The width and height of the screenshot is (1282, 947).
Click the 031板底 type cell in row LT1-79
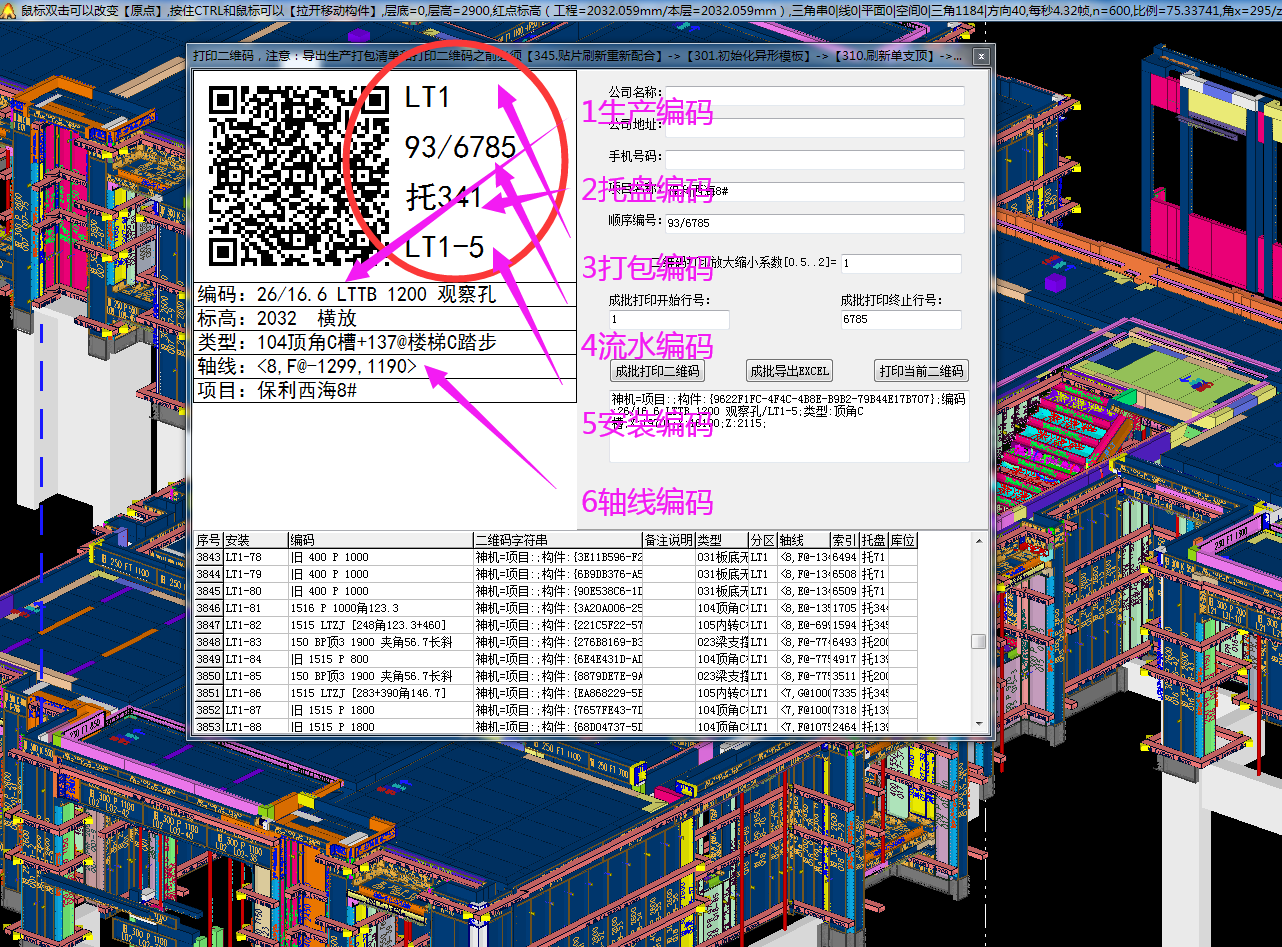coord(721,574)
